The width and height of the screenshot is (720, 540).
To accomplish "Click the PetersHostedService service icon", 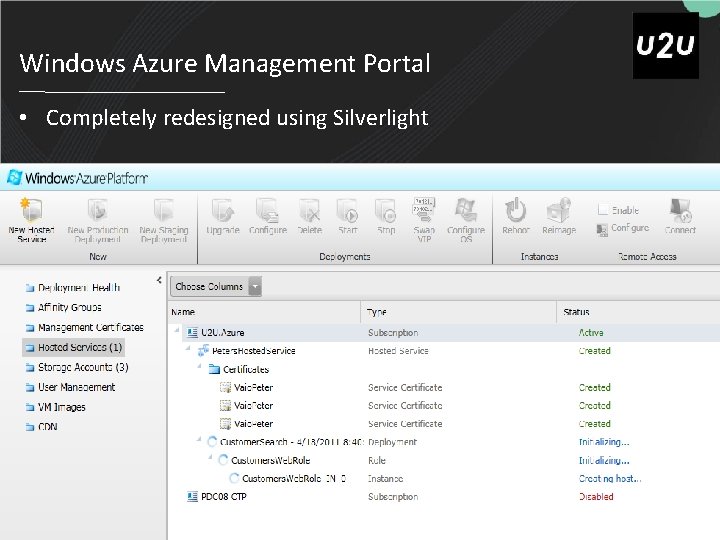I will [x=202, y=351].
